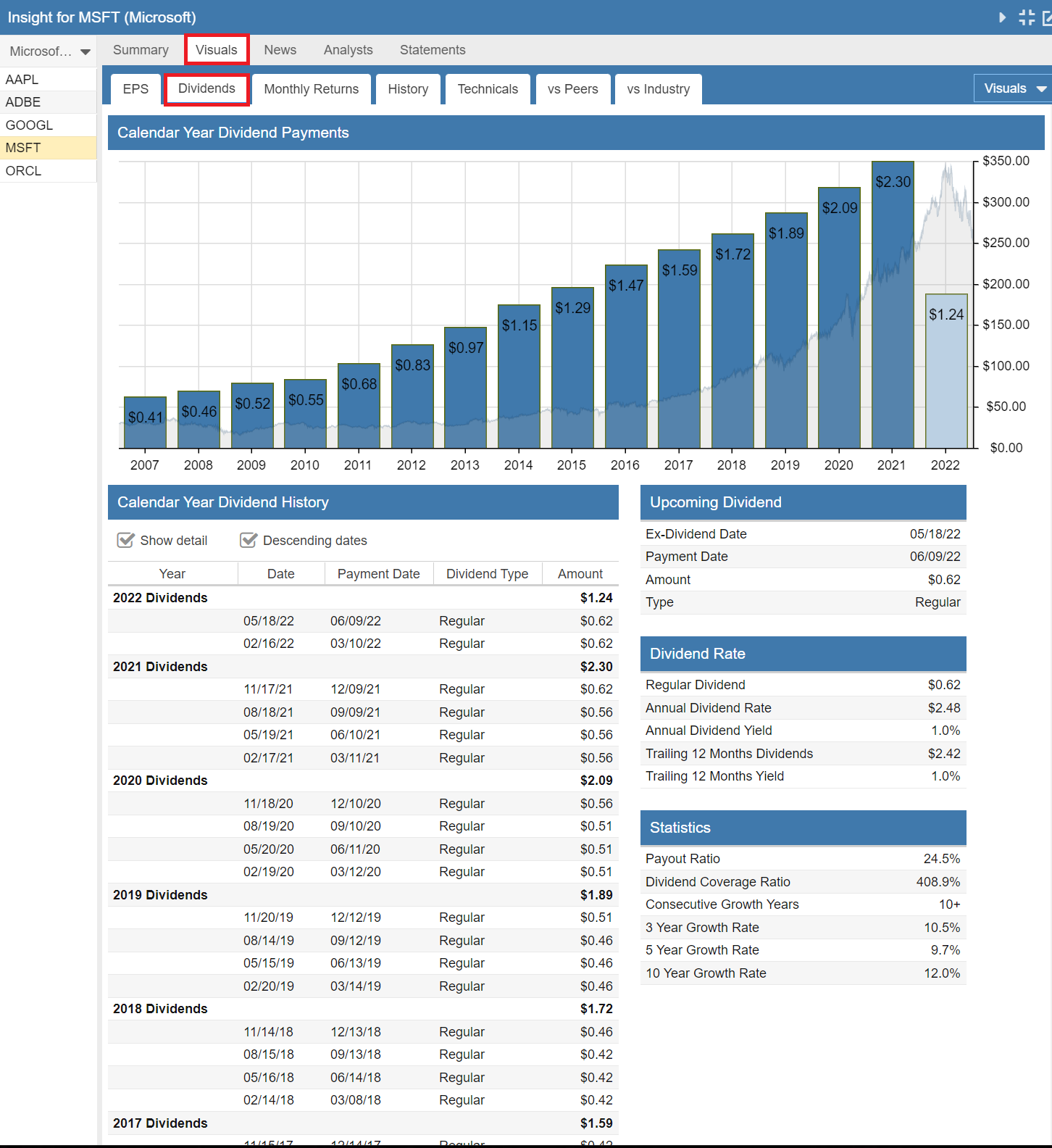Select MSFT in the ticker list
Screen dimensions: 1052x1148
point(48,148)
